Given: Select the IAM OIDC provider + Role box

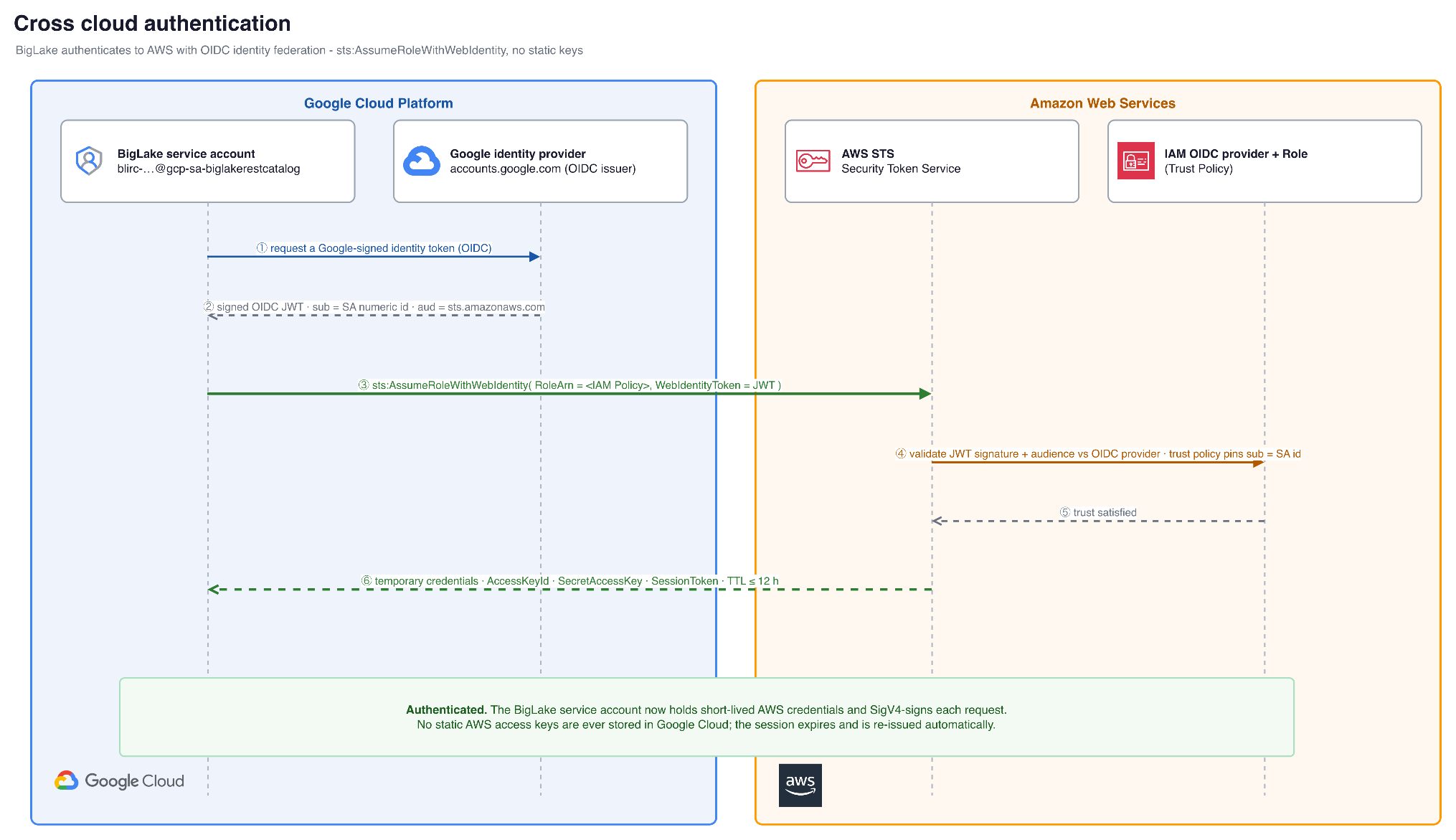Looking at the screenshot, I should (1264, 161).
